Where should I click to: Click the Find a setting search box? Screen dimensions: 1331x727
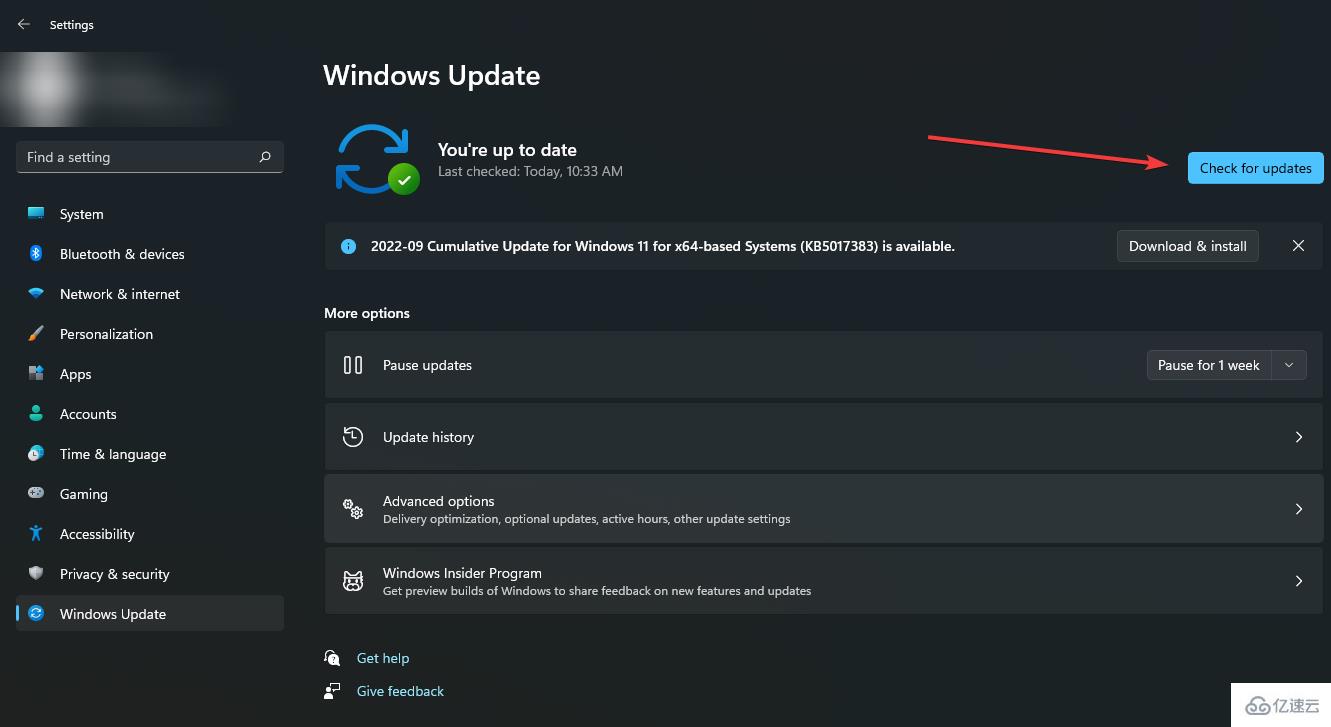click(x=150, y=157)
